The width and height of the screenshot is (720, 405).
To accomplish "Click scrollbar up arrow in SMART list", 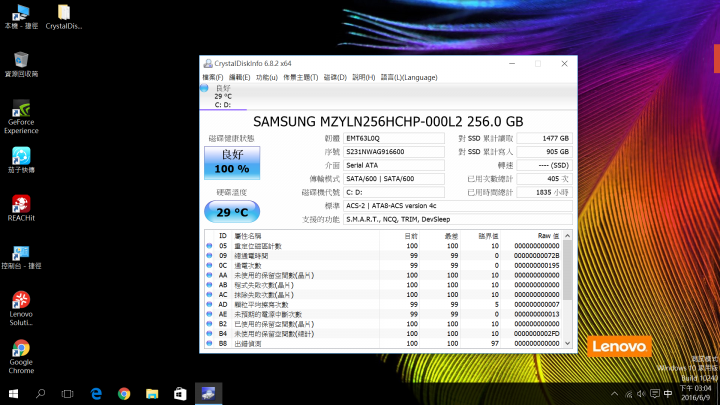I will [x=568, y=236].
